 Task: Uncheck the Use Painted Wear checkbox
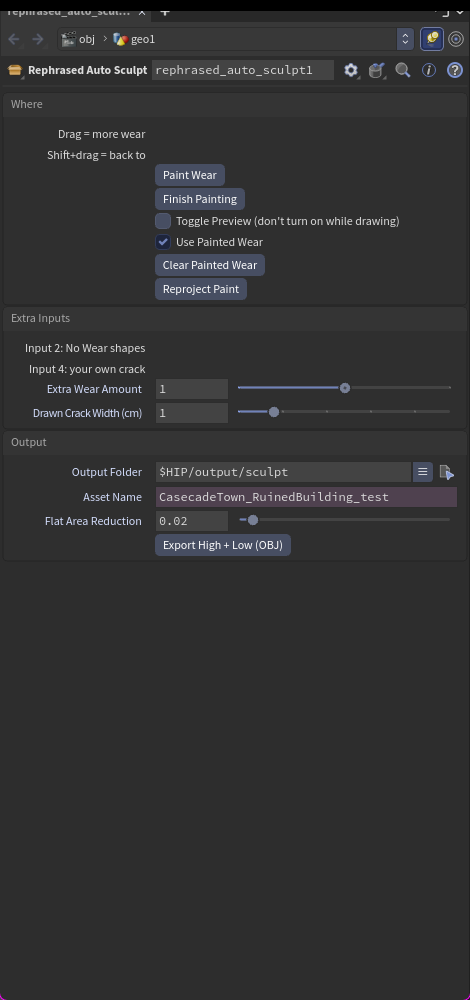click(163, 242)
